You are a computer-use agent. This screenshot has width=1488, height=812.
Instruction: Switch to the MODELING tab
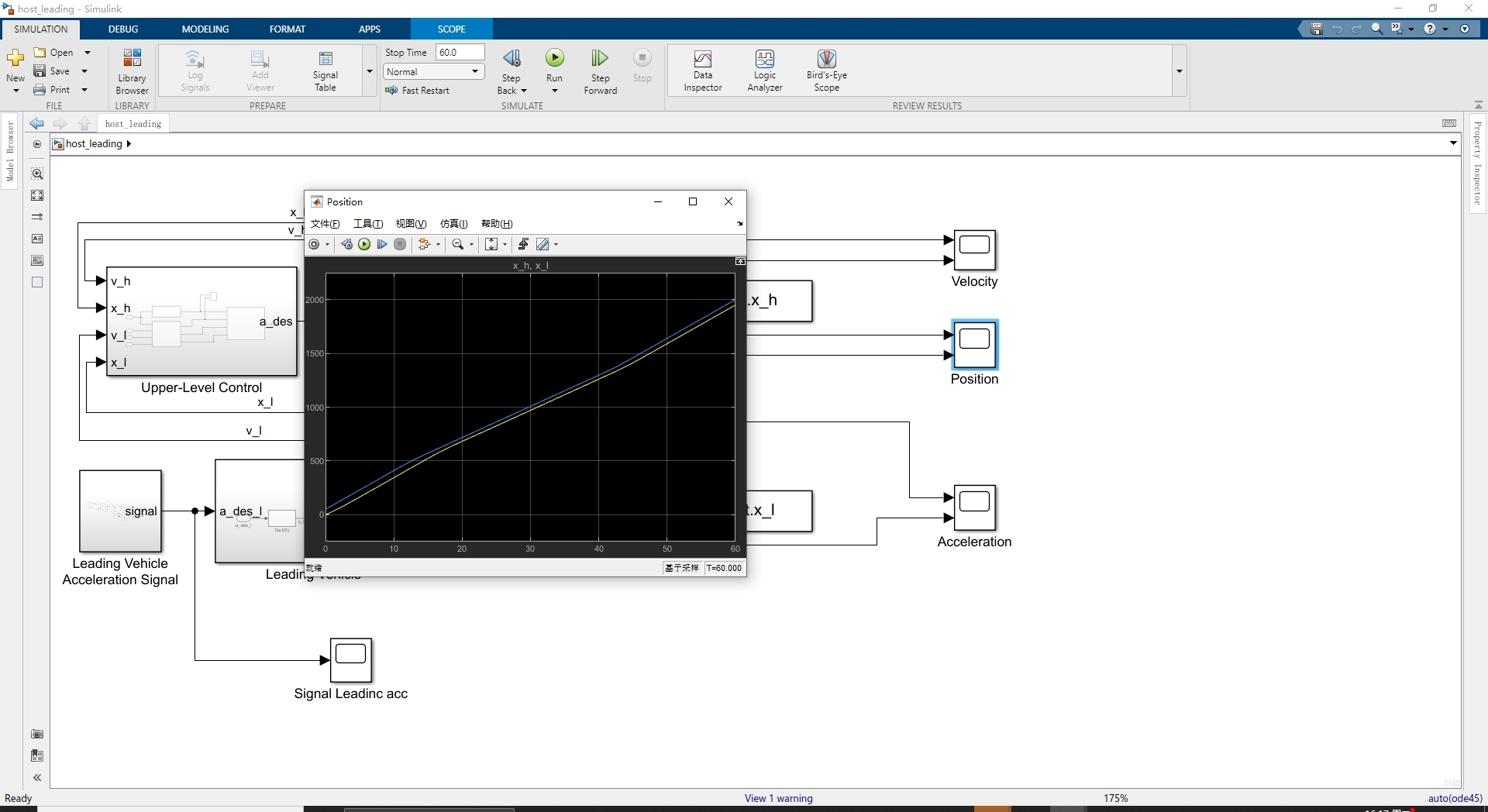click(205, 29)
